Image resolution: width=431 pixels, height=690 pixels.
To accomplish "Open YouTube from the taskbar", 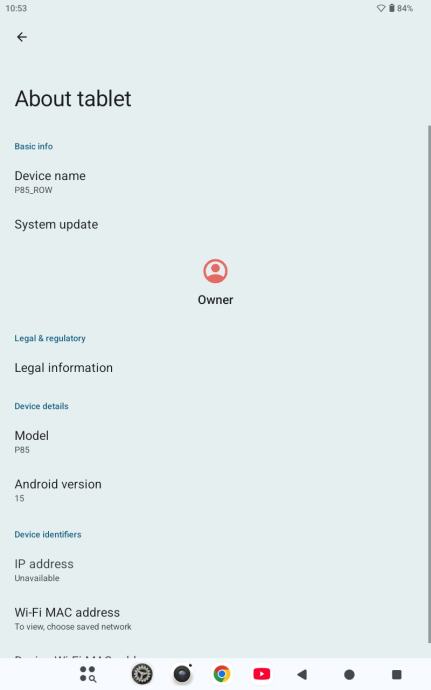I will (x=262, y=674).
